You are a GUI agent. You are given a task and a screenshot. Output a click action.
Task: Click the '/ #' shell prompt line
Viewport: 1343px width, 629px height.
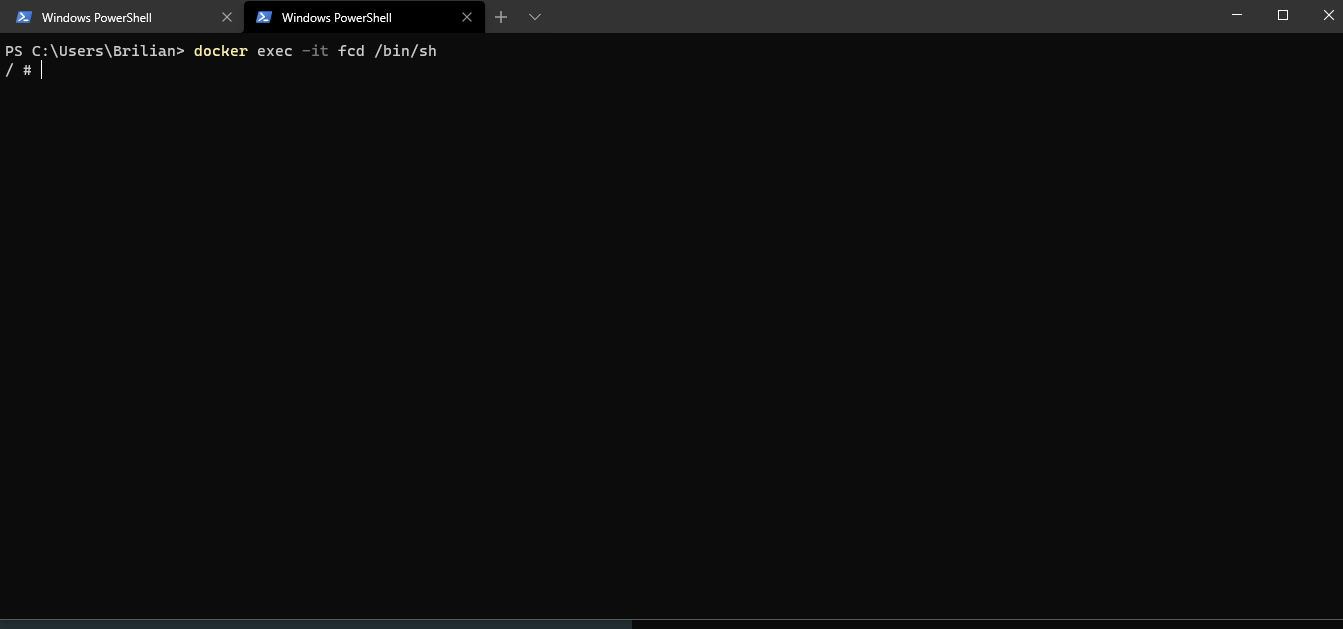(18, 70)
